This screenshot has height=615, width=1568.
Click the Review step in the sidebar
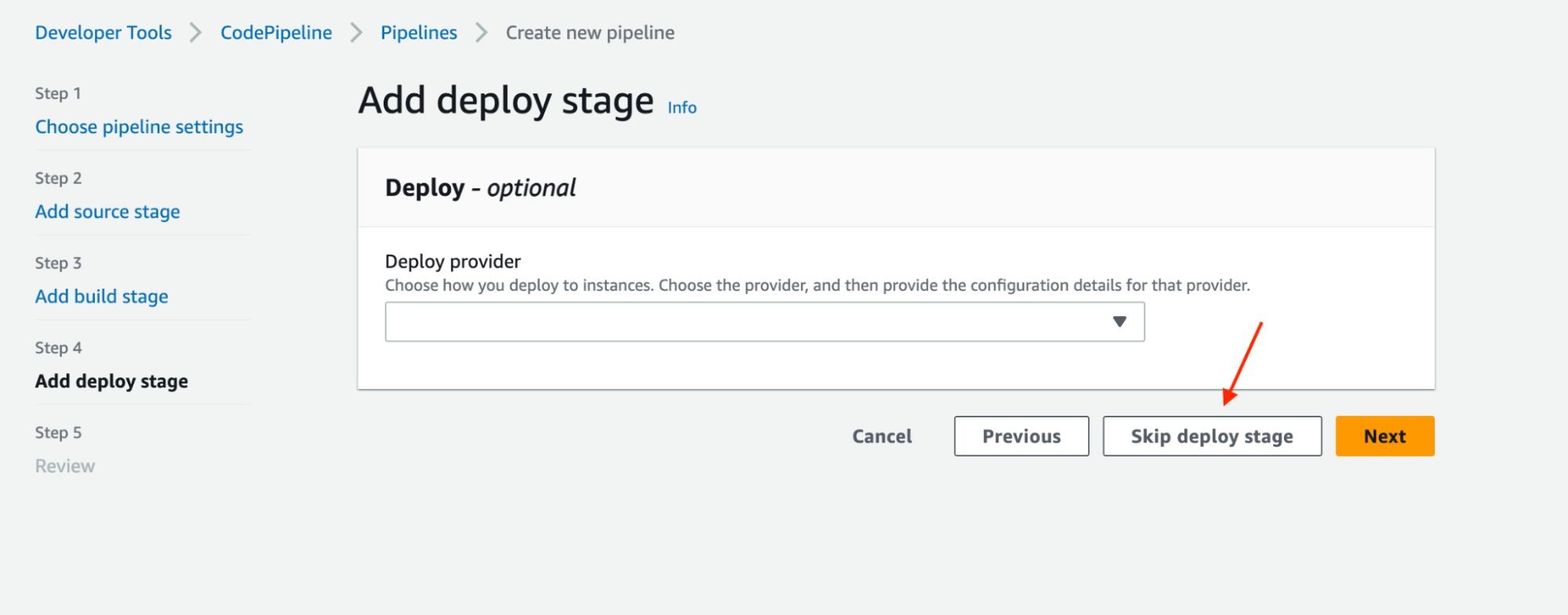pos(65,466)
